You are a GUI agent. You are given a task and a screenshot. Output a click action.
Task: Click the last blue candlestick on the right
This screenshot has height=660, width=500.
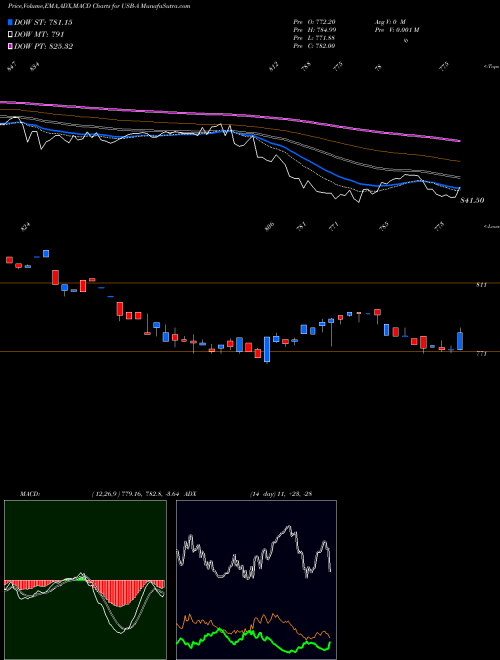460,341
